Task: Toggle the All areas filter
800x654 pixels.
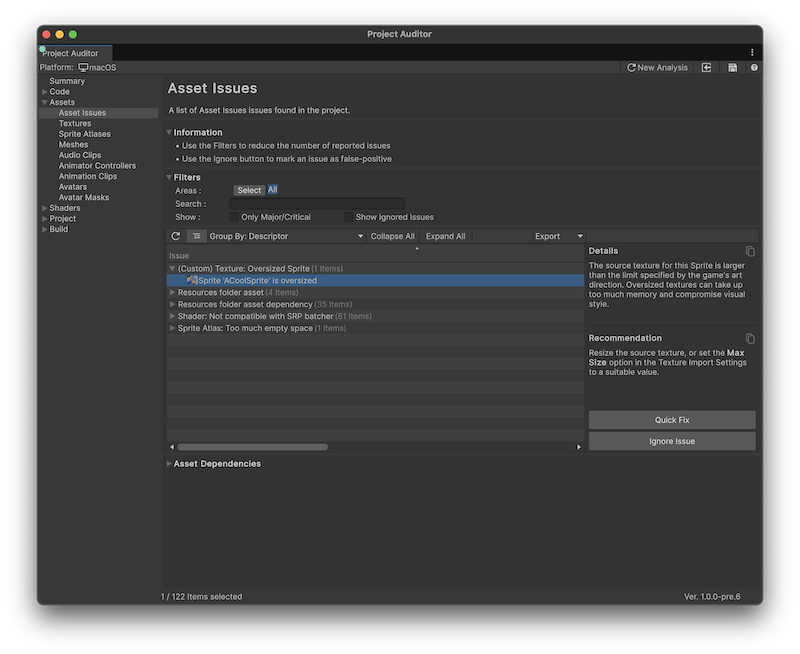Action: pos(271,190)
